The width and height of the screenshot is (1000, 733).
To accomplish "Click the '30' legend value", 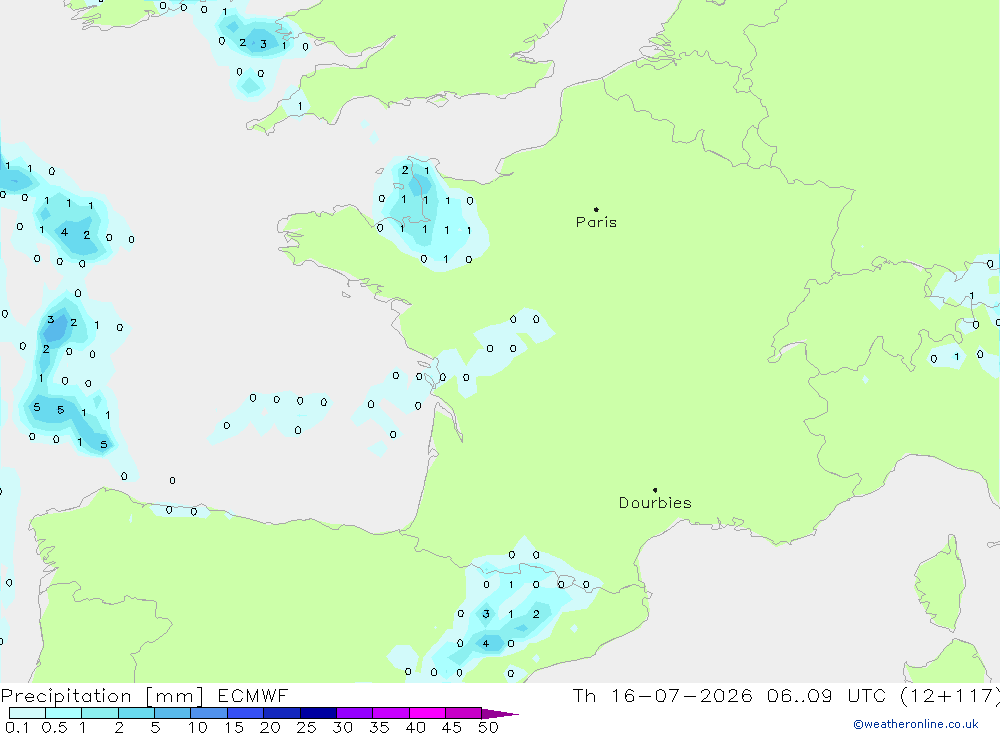I will point(343,727).
